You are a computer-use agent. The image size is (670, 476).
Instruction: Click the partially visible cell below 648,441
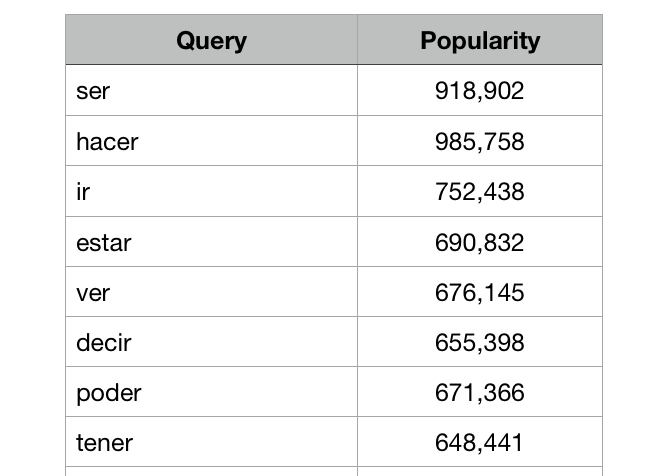pyautogui.click(x=480, y=472)
